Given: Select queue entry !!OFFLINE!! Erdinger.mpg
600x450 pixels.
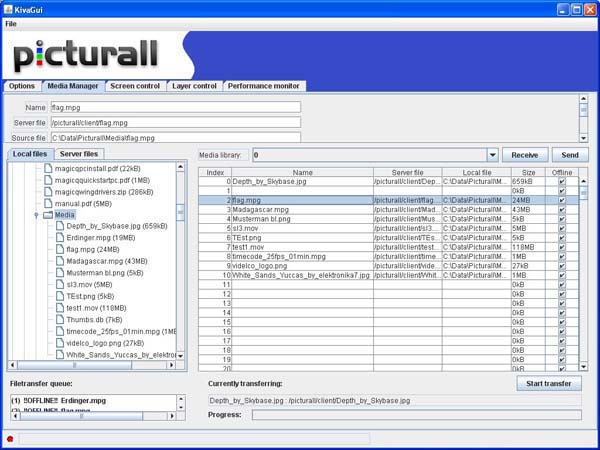Looking at the screenshot, I should coord(59,401).
